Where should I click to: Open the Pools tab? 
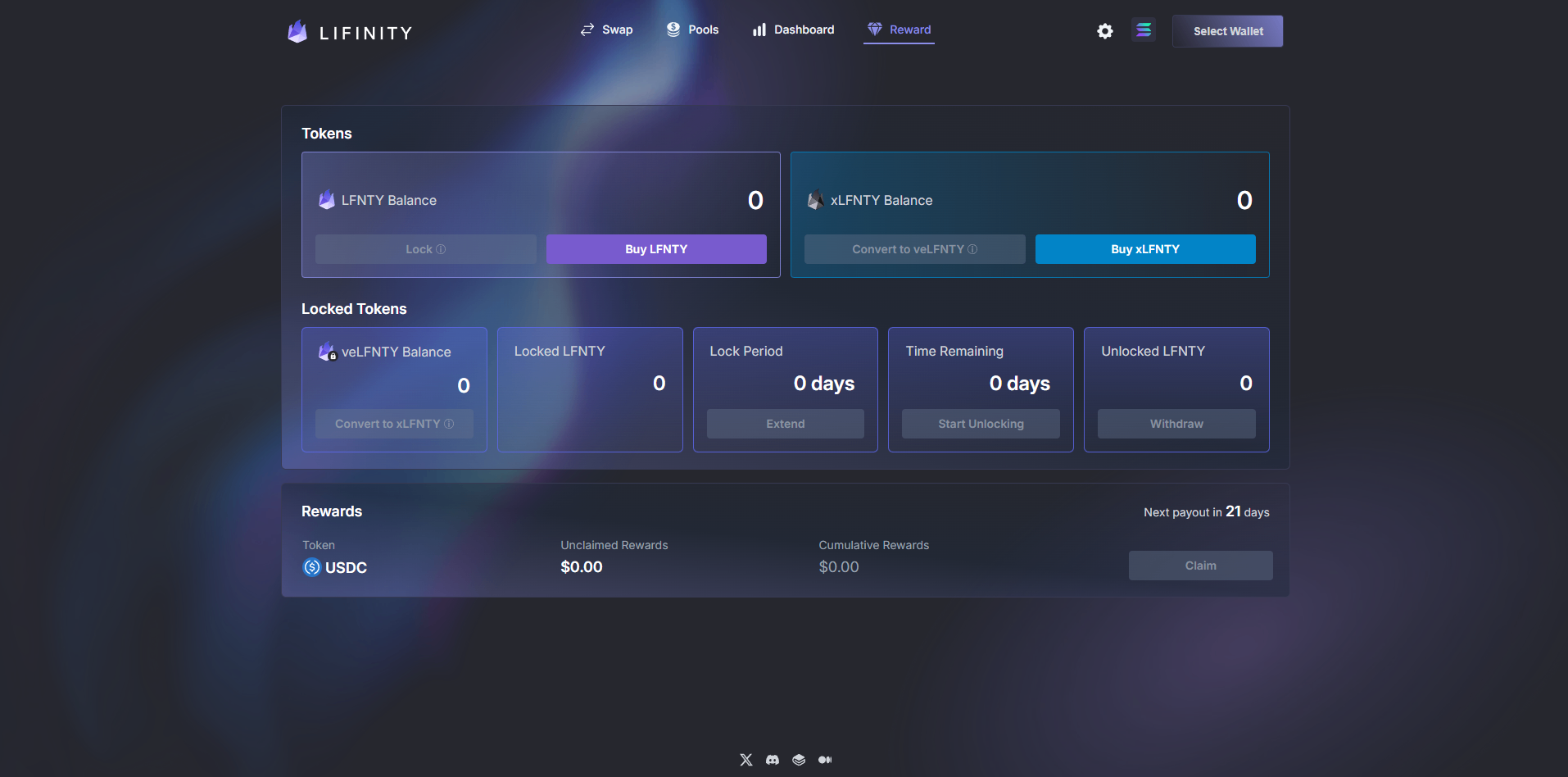[692, 30]
